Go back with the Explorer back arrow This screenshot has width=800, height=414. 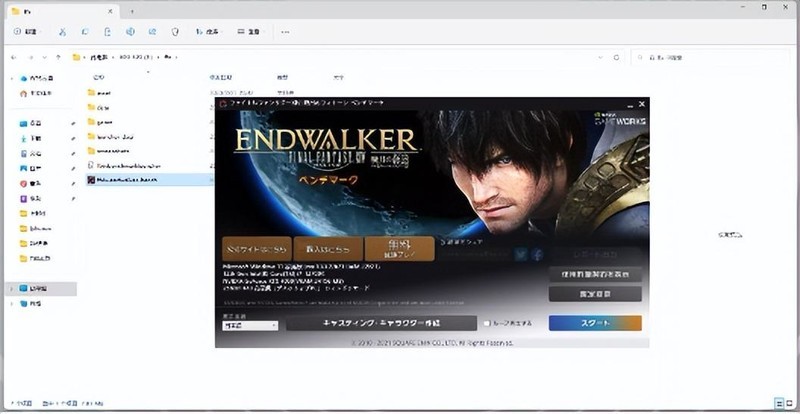(x=14, y=57)
